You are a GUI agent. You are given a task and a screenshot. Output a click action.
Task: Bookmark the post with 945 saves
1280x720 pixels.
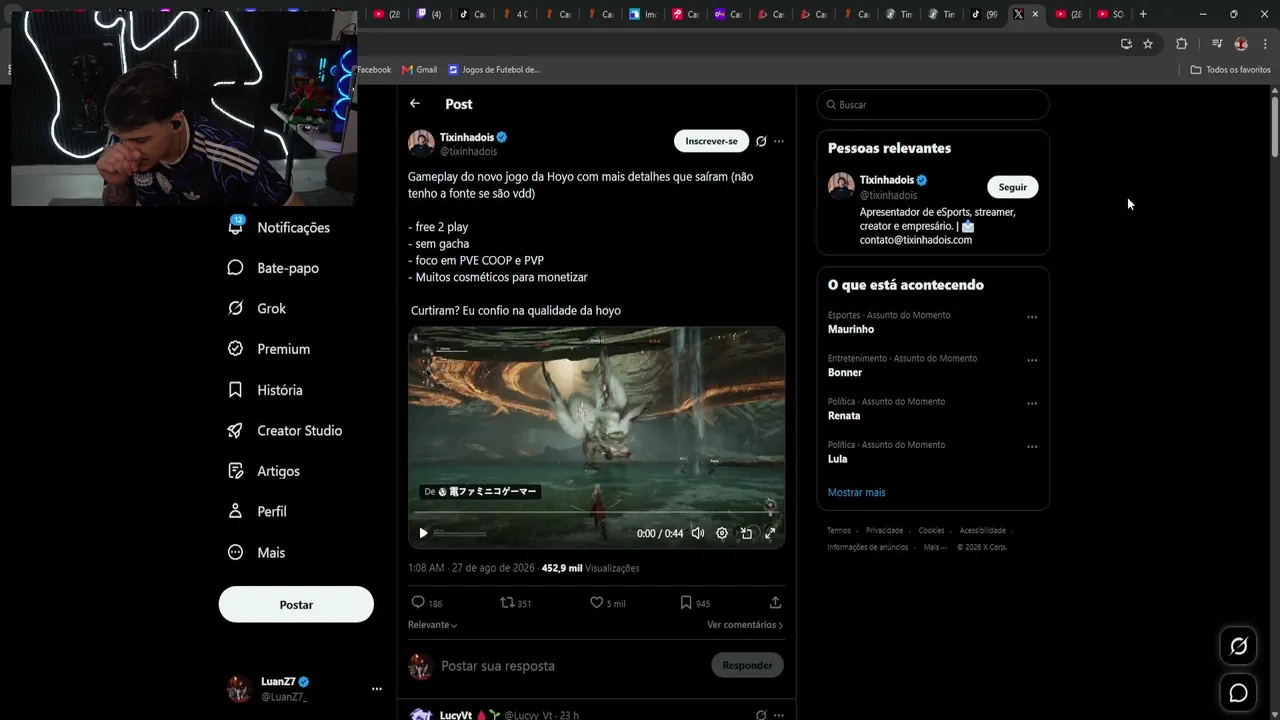click(x=686, y=602)
